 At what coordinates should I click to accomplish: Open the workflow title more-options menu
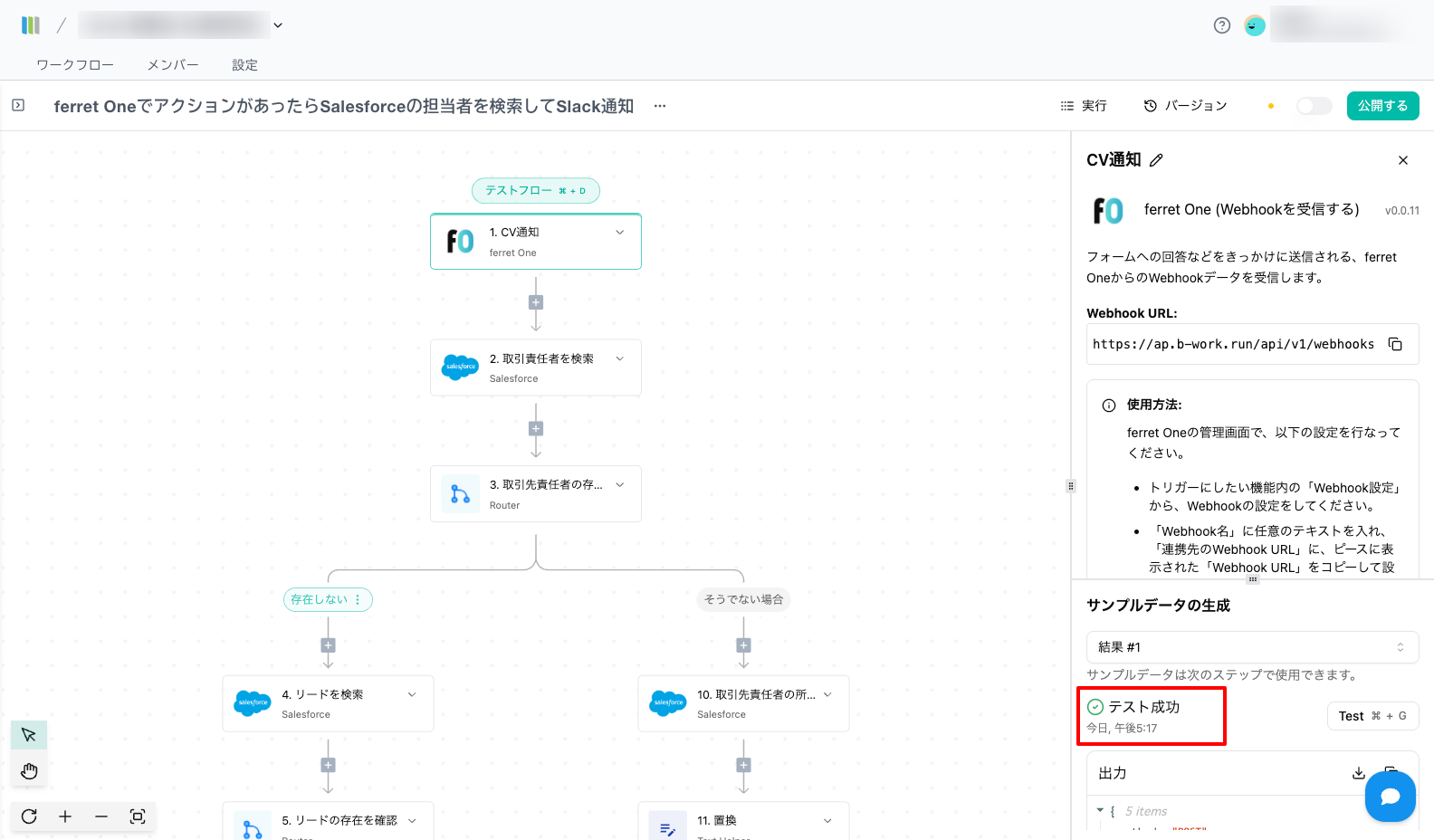tap(660, 106)
